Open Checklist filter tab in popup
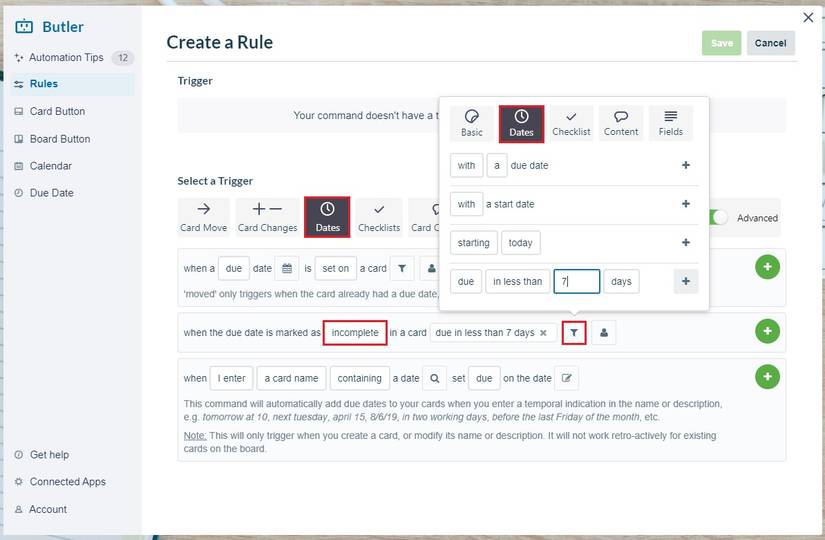The image size is (825, 540). pyautogui.click(x=571, y=124)
